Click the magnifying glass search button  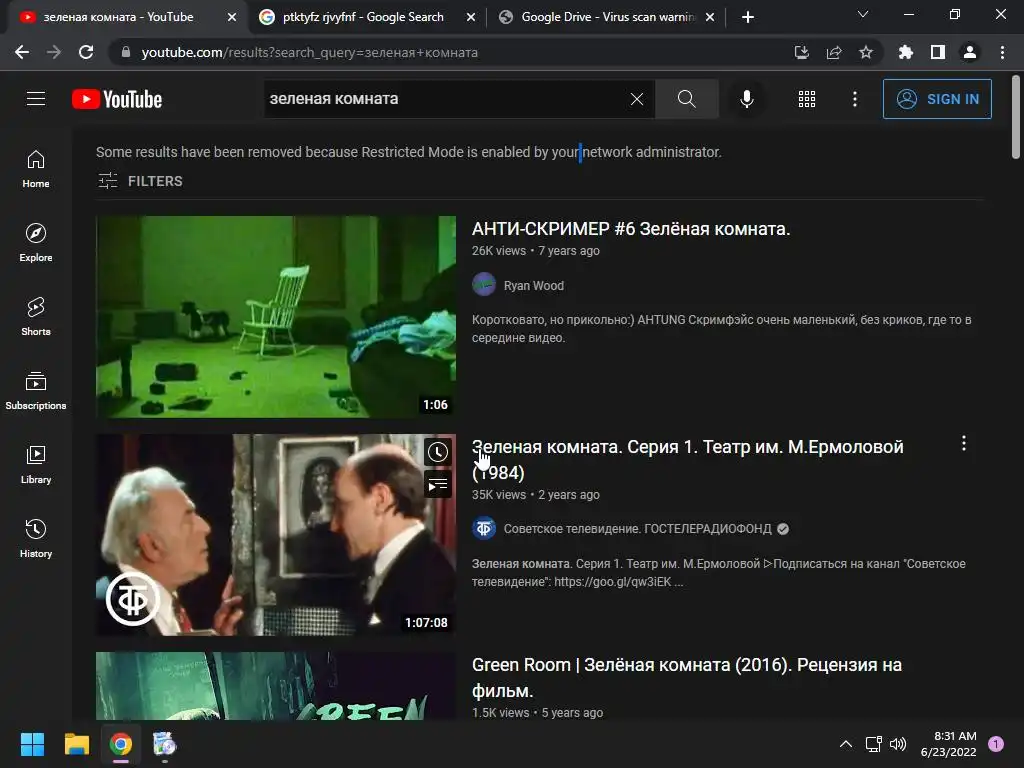pos(686,99)
